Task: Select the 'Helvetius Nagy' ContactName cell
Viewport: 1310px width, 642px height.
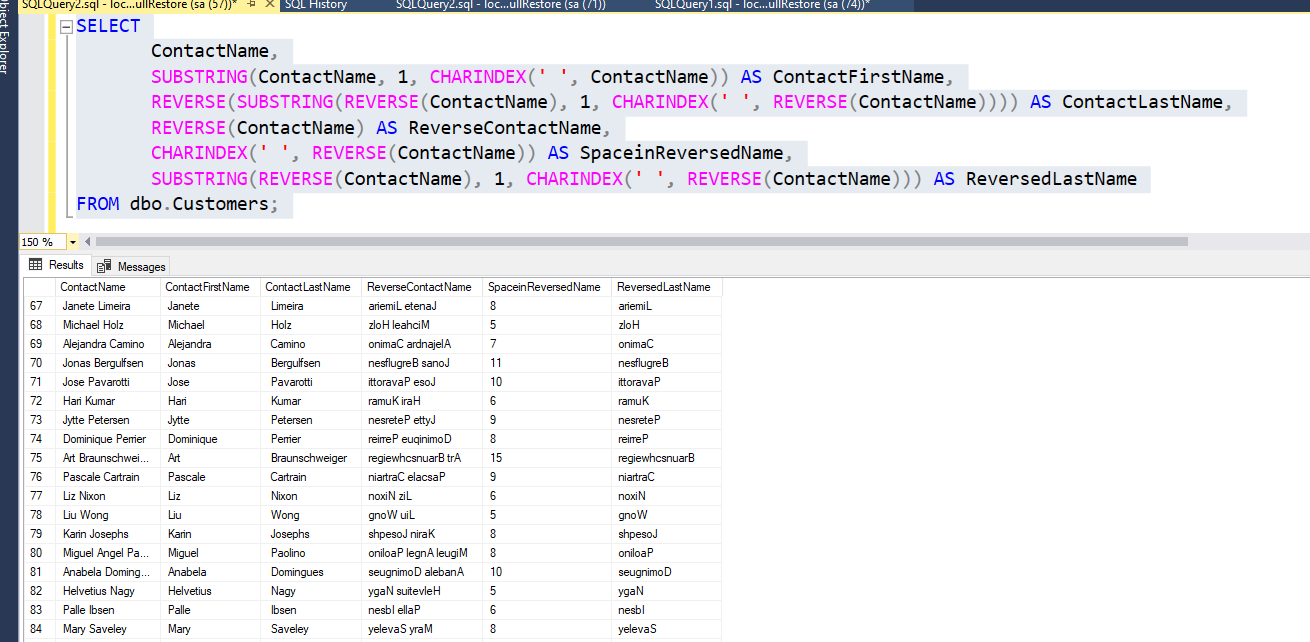Action: coord(108,591)
